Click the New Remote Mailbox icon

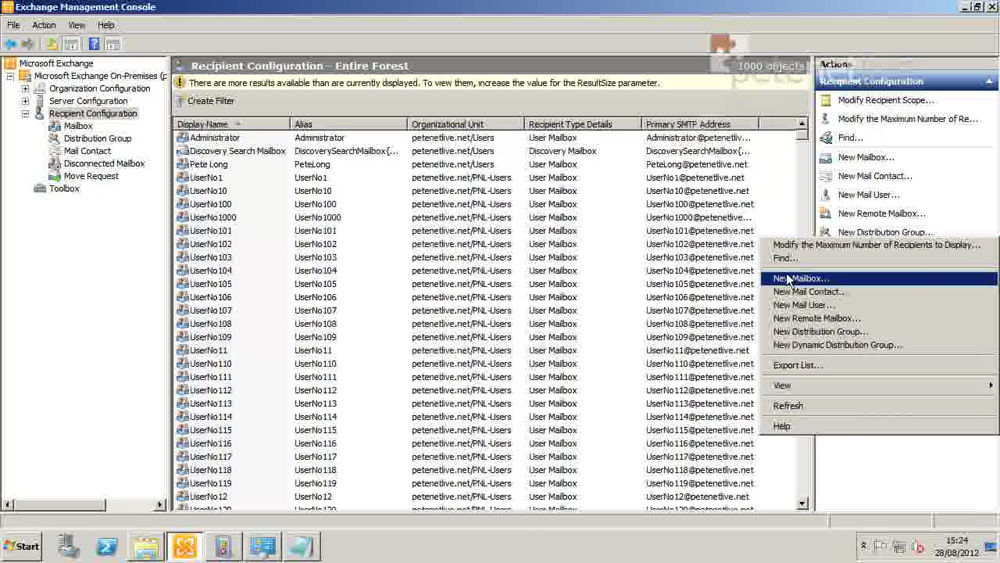(826, 214)
